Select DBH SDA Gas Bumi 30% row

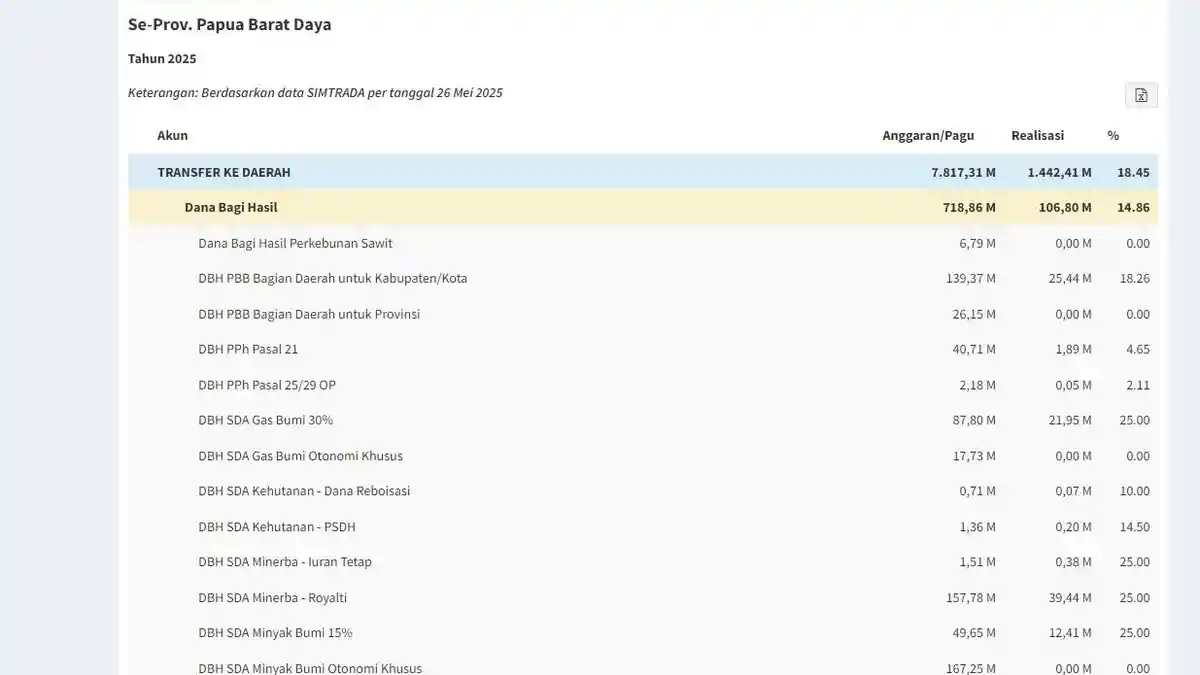point(643,420)
